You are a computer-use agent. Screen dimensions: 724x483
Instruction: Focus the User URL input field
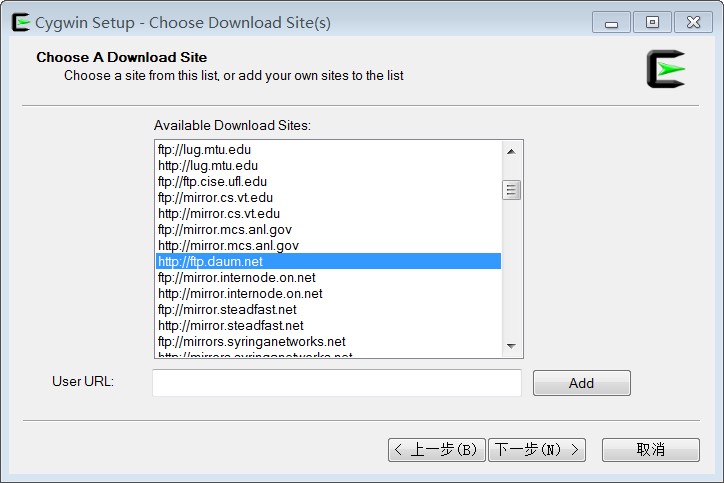click(337, 383)
